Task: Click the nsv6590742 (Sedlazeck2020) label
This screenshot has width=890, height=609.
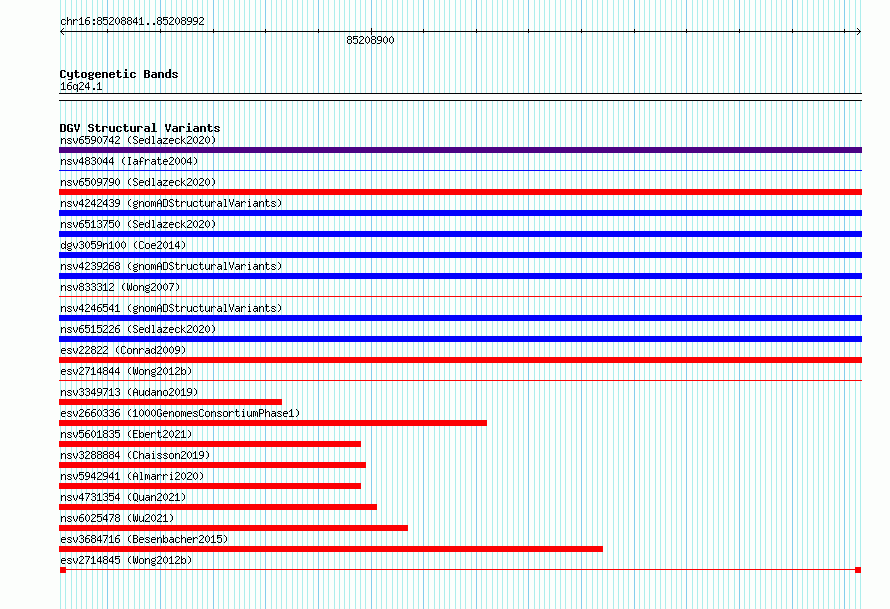Action: click(138, 140)
